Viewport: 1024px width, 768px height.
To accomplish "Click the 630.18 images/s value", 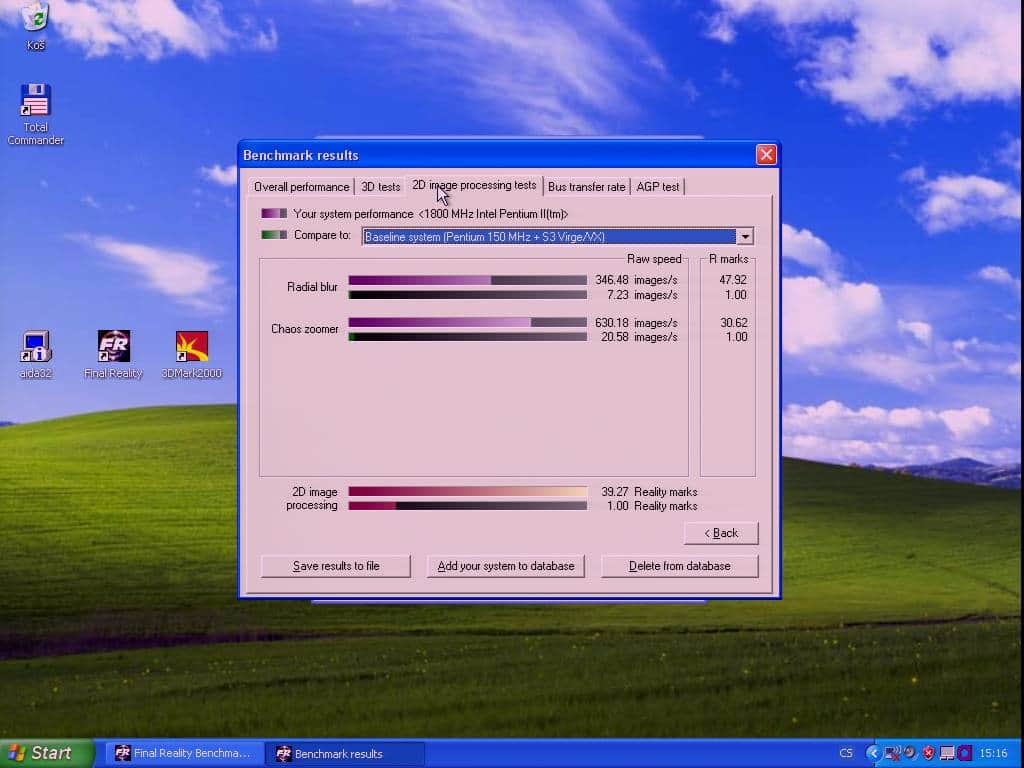I will click(x=636, y=323).
